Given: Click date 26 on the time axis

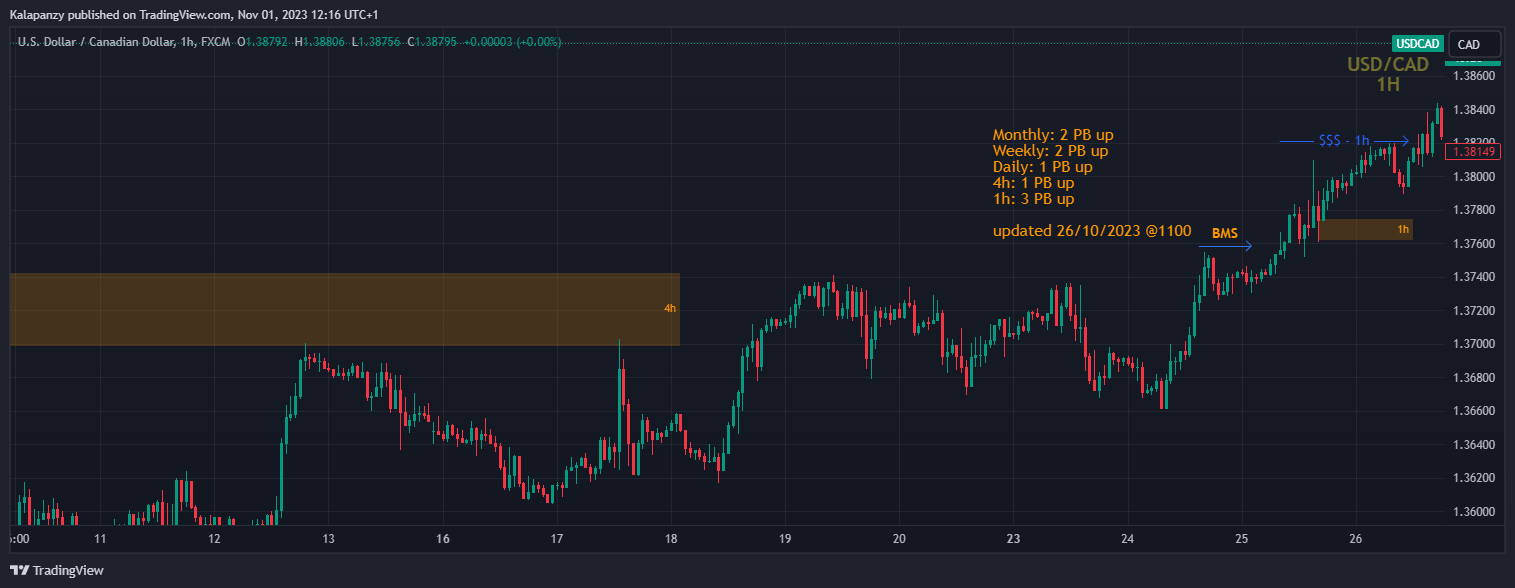Looking at the screenshot, I should pos(1355,539).
